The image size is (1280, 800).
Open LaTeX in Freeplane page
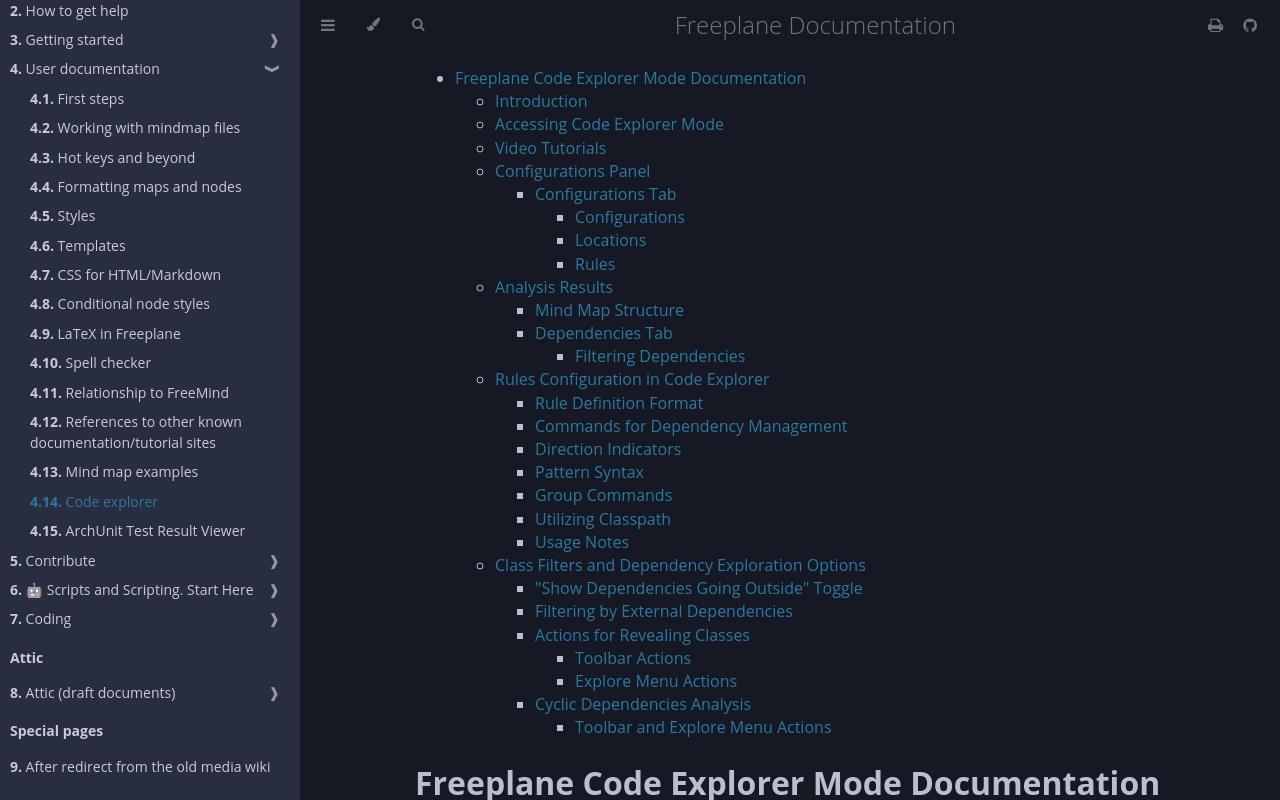pyautogui.click(x=105, y=334)
